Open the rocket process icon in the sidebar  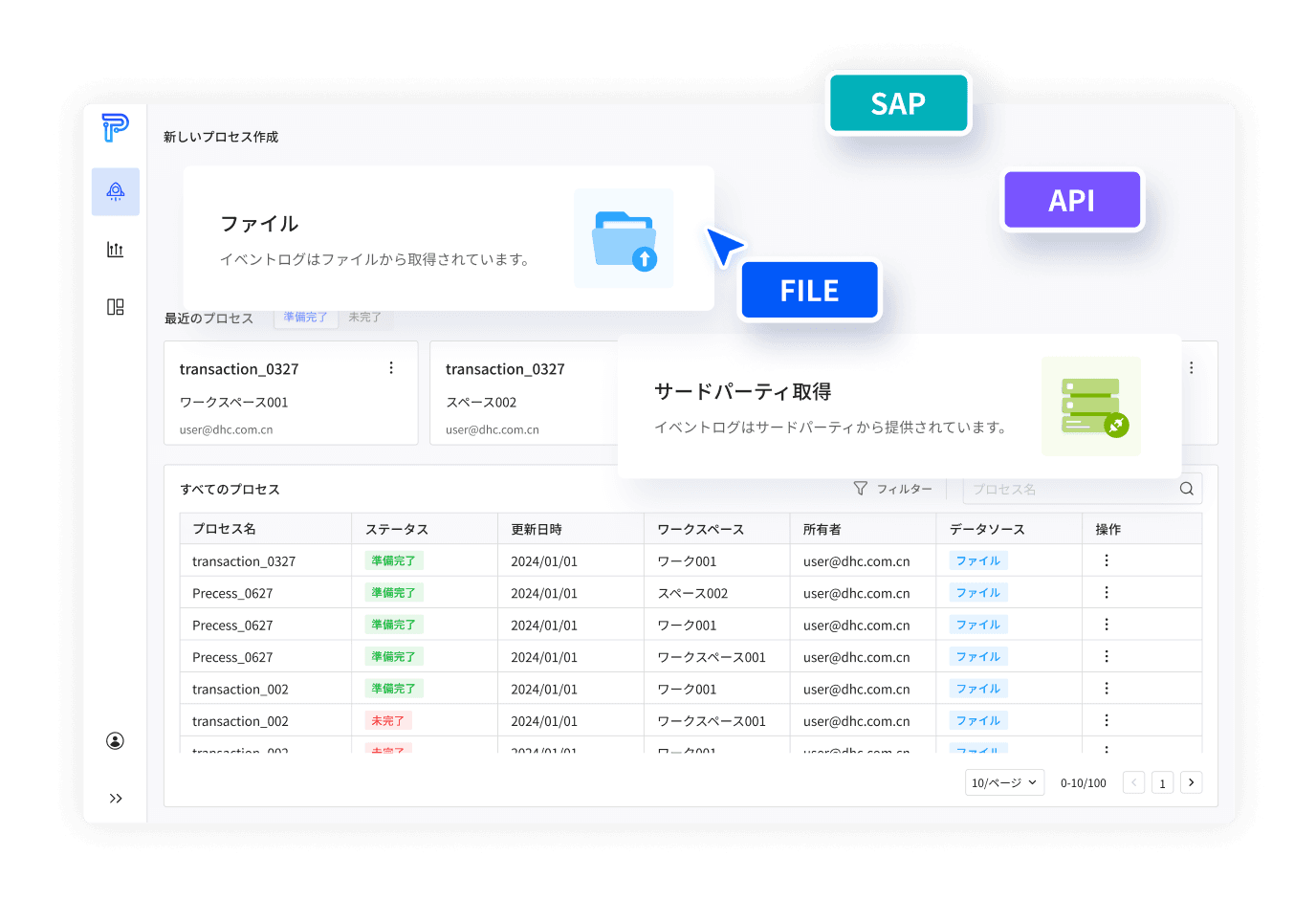pos(116,191)
